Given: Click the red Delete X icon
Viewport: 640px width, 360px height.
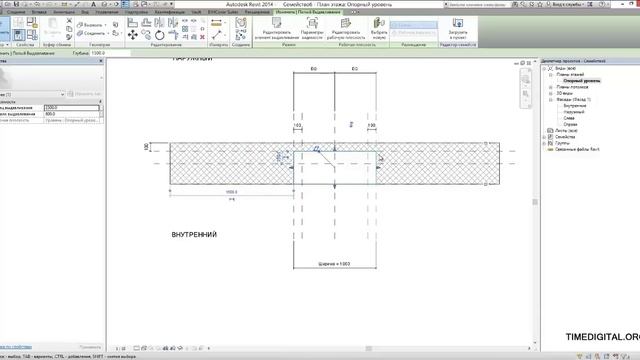Looking at the screenshot, I should [202, 37].
